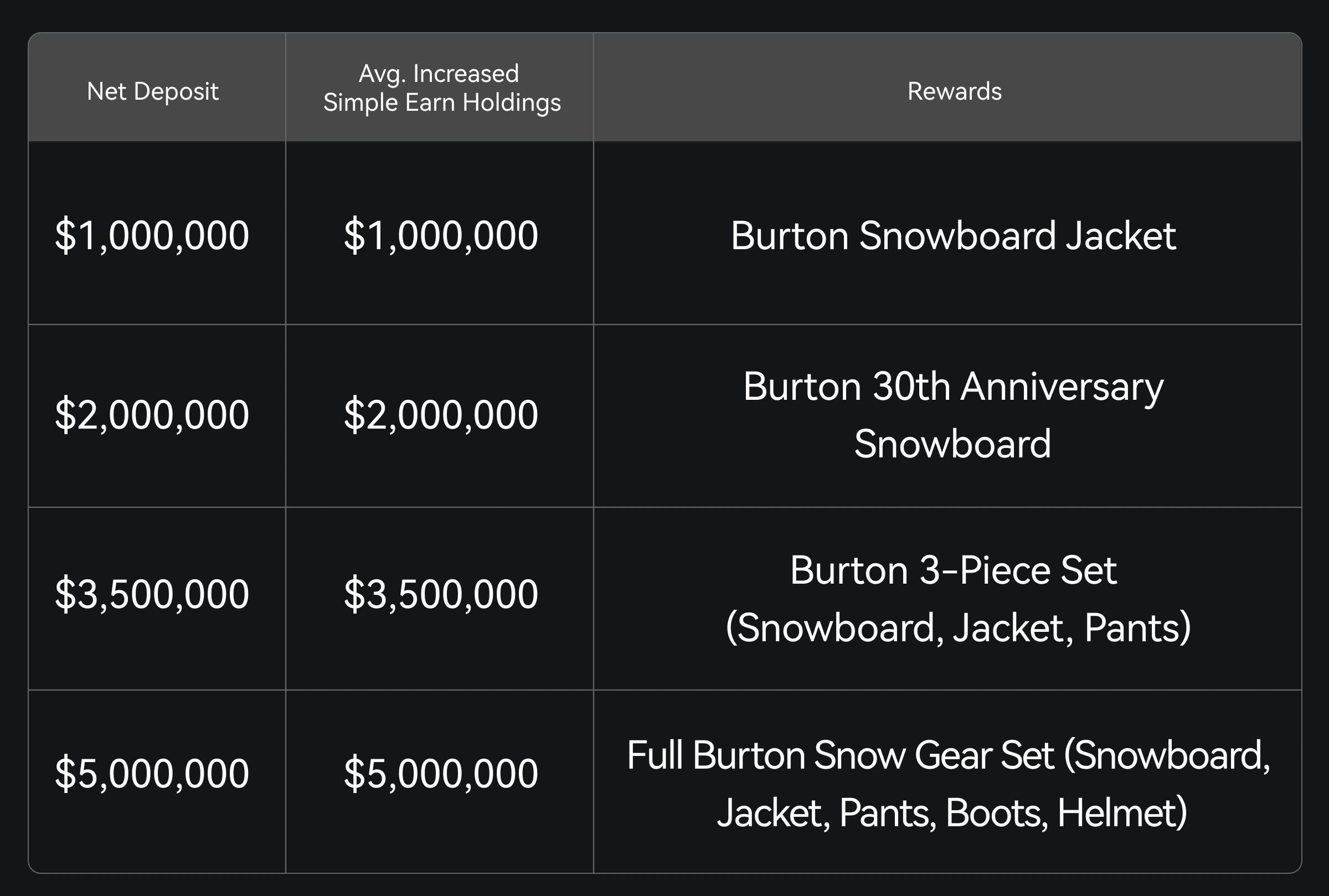Click $1,000,000 in the Simple Earn Holdings column

coord(441,235)
